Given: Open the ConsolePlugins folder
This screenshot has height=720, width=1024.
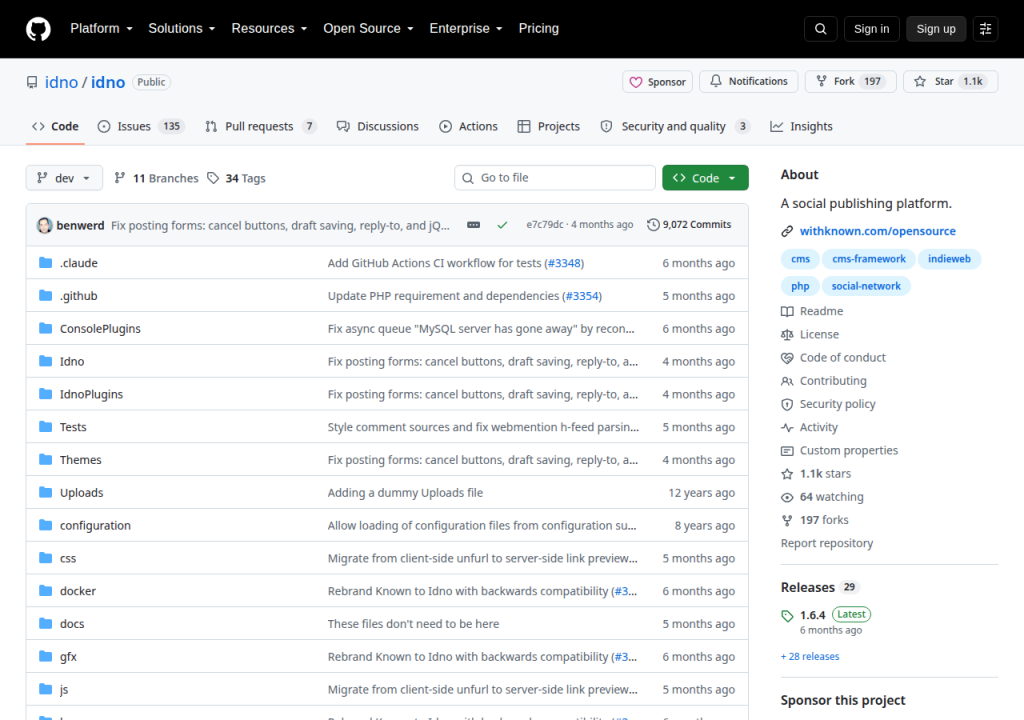Looking at the screenshot, I should (100, 329).
